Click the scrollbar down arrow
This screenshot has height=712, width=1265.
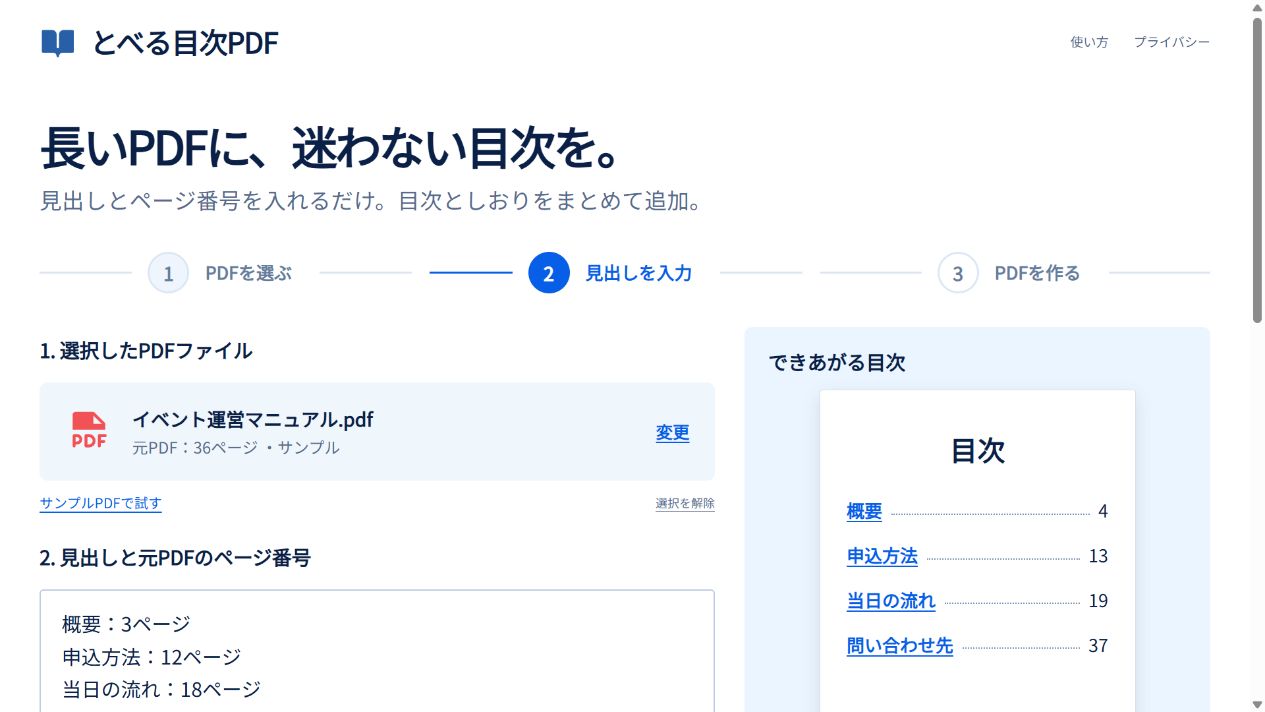(1257, 704)
